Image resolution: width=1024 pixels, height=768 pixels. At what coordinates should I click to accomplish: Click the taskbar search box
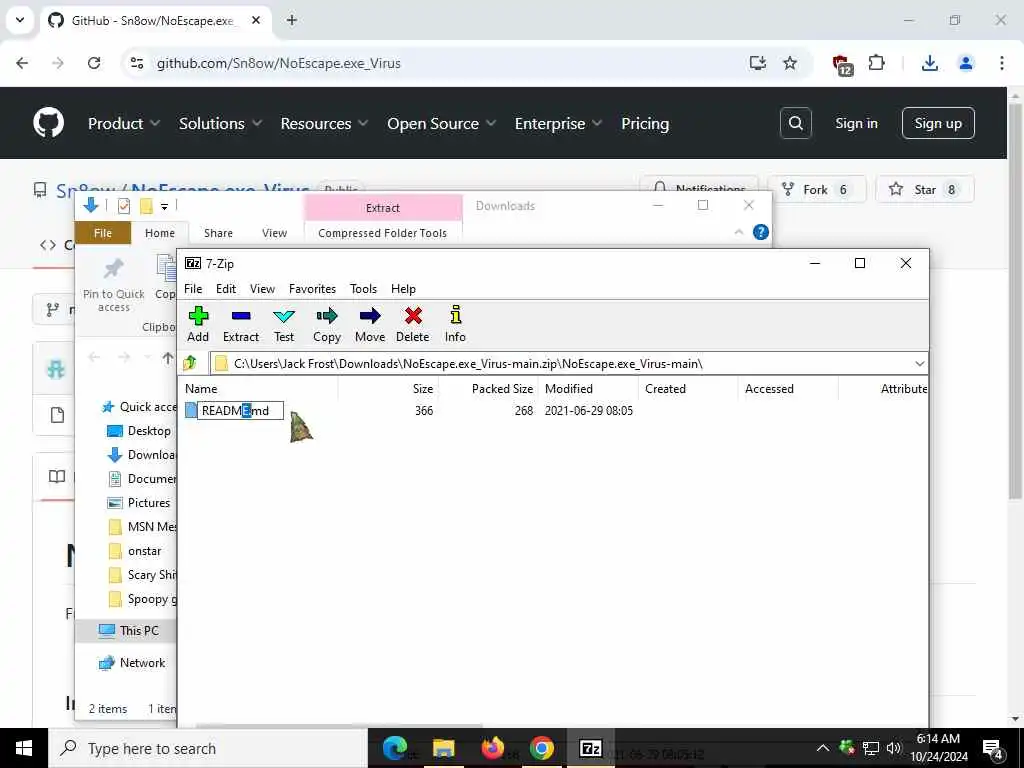click(x=208, y=748)
